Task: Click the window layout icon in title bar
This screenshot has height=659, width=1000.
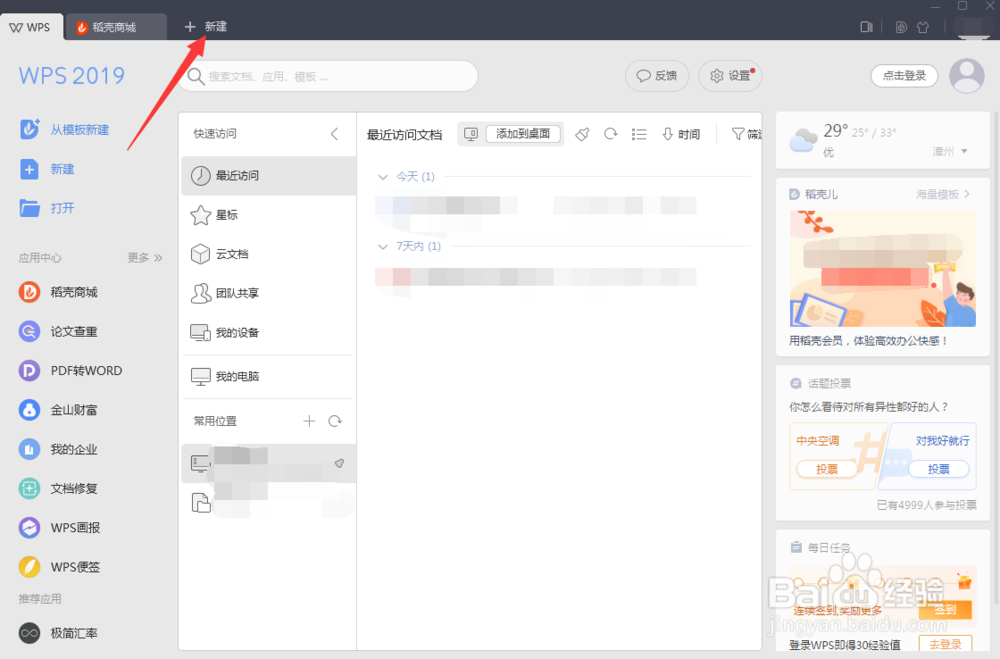Action: pyautogui.click(x=866, y=27)
